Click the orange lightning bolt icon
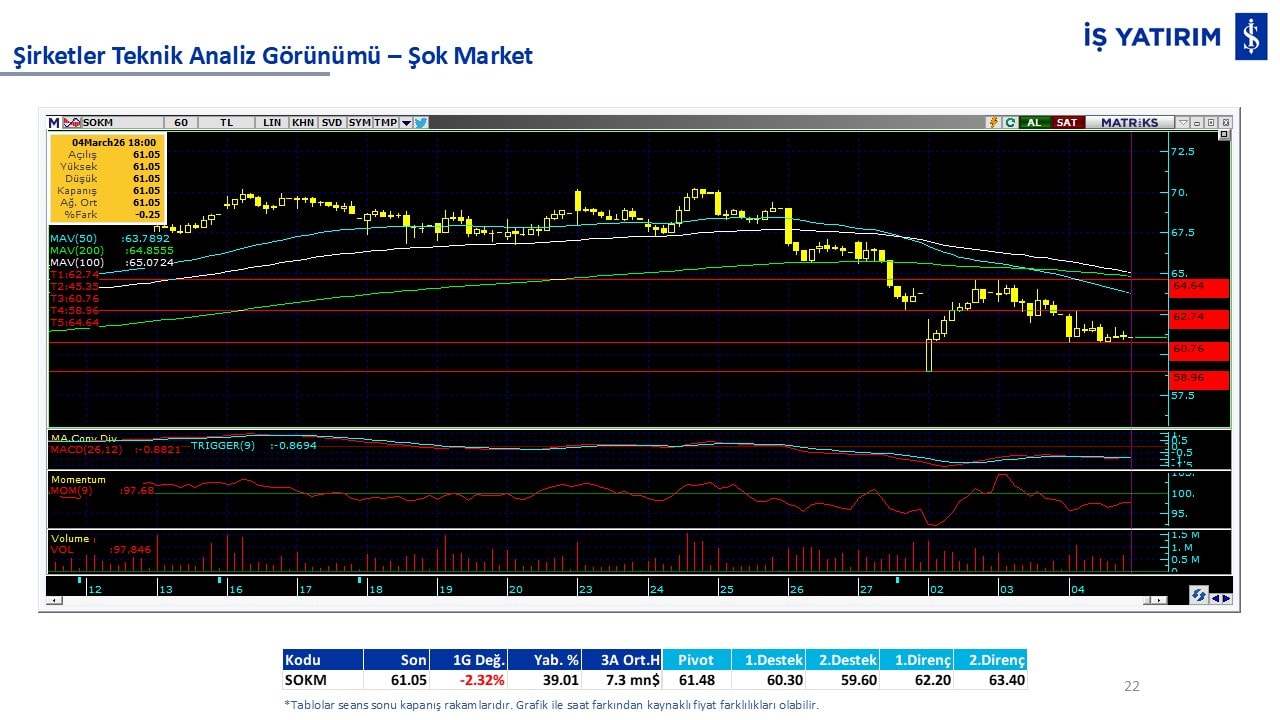Image resolution: width=1280 pixels, height=720 pixels. (993, 122)
